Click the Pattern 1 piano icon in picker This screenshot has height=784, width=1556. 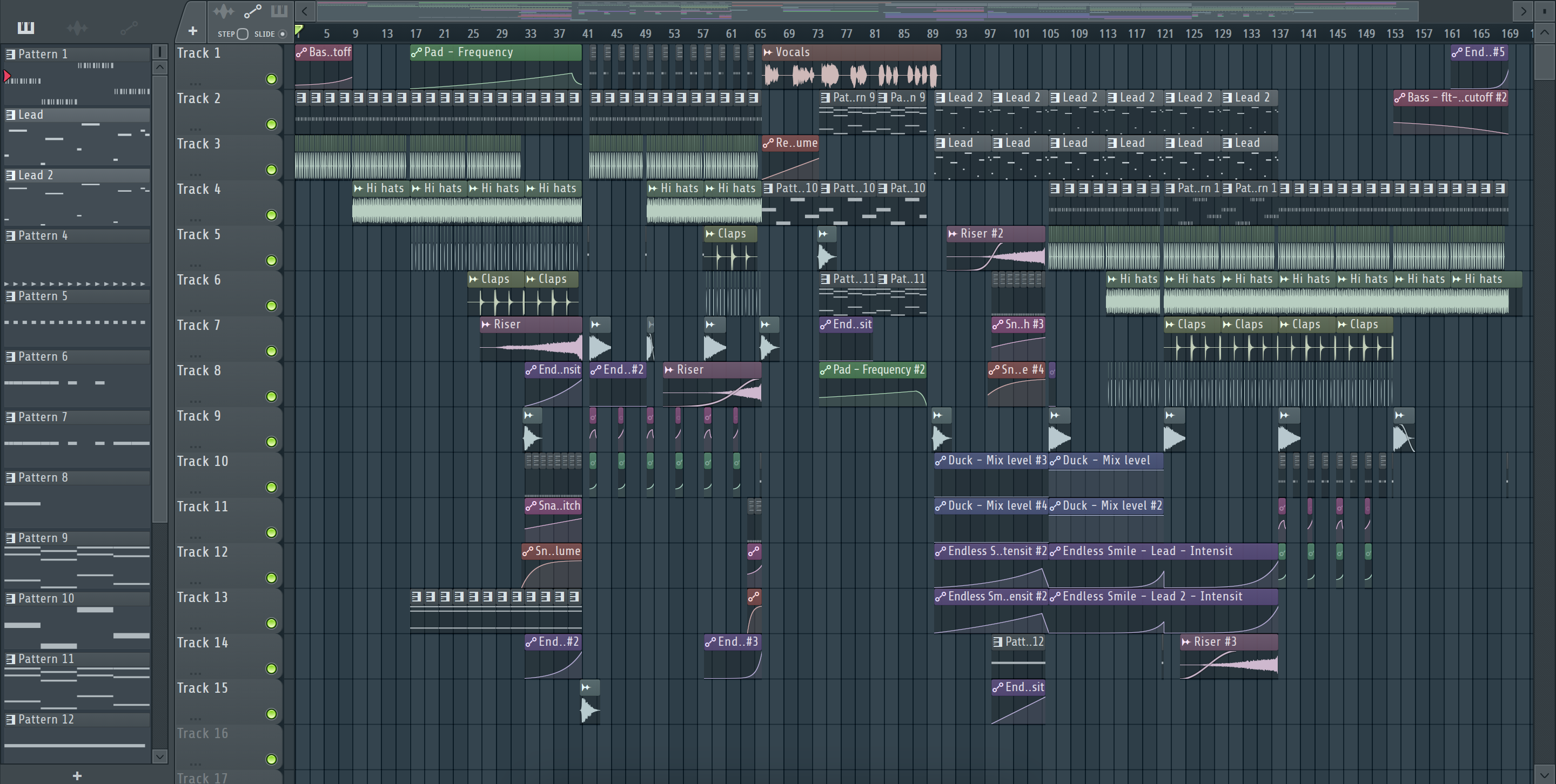pos(10,53)
